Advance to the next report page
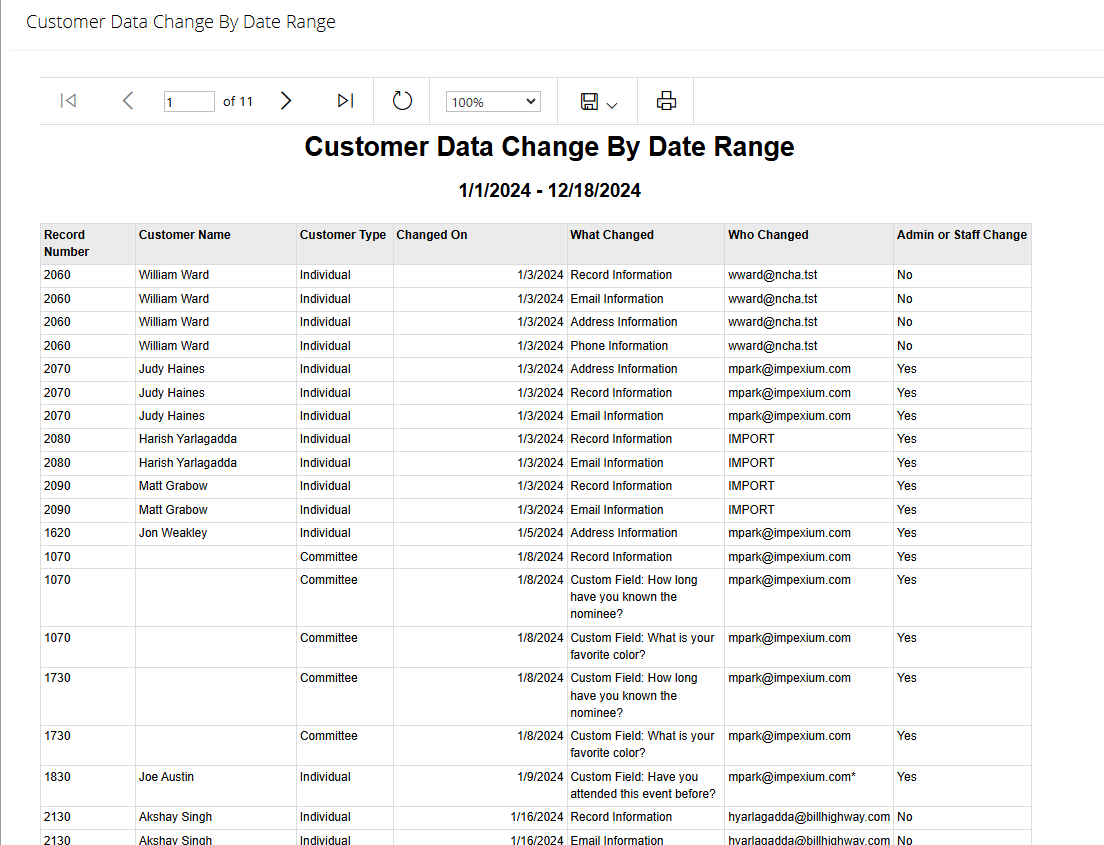Image resolution: width=1104 pixels, height=845 pixels. [x=286, y=101]
